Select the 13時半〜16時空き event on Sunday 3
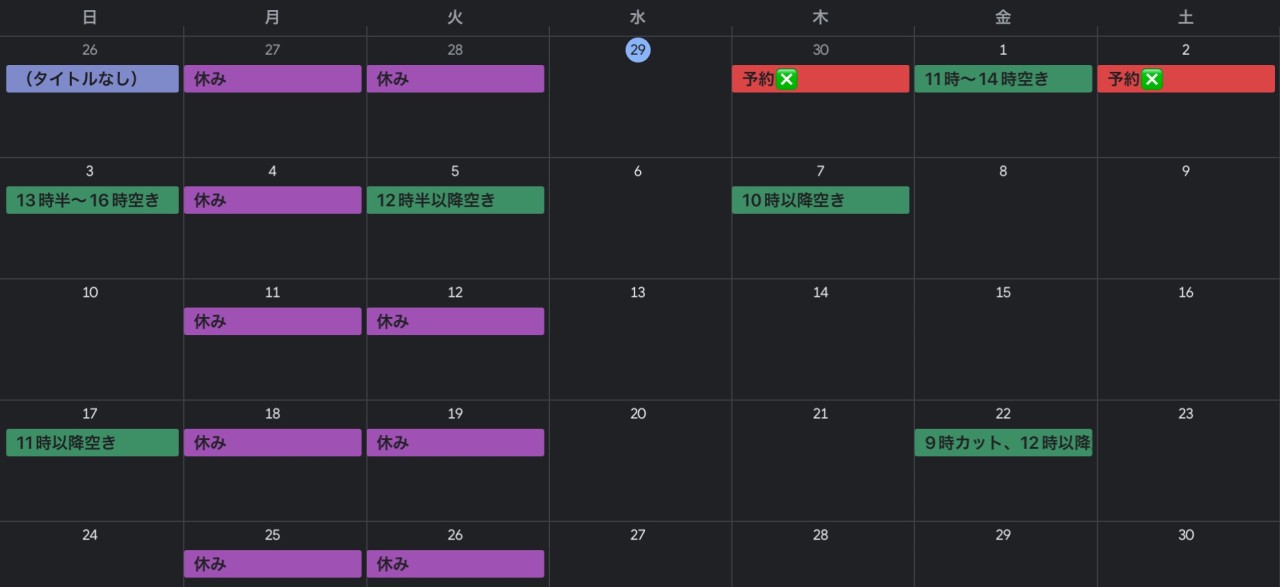The image size is (1280, 587). point(92,200)
